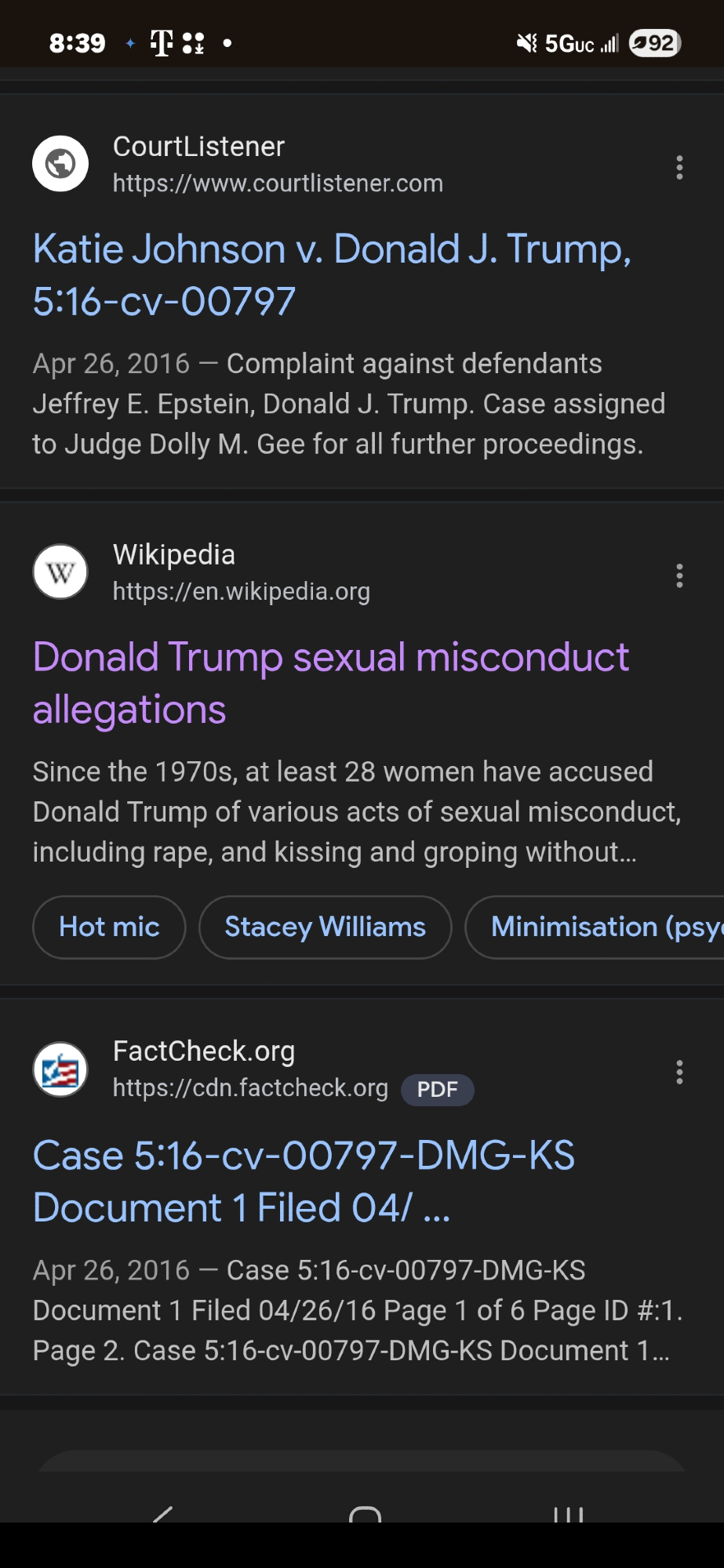Image resolution: width=724 pixels, height=1568 pixels.
Task: Tap the https://en.wikipedia.org URL text
Action: coord(241,592)
